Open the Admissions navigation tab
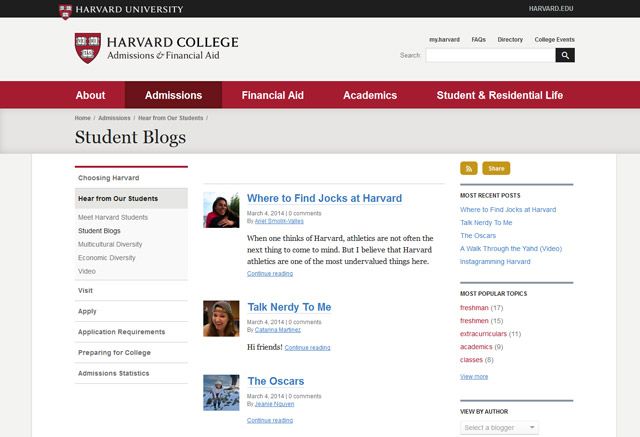The image size is (640, 437). (x=173, y=95)
